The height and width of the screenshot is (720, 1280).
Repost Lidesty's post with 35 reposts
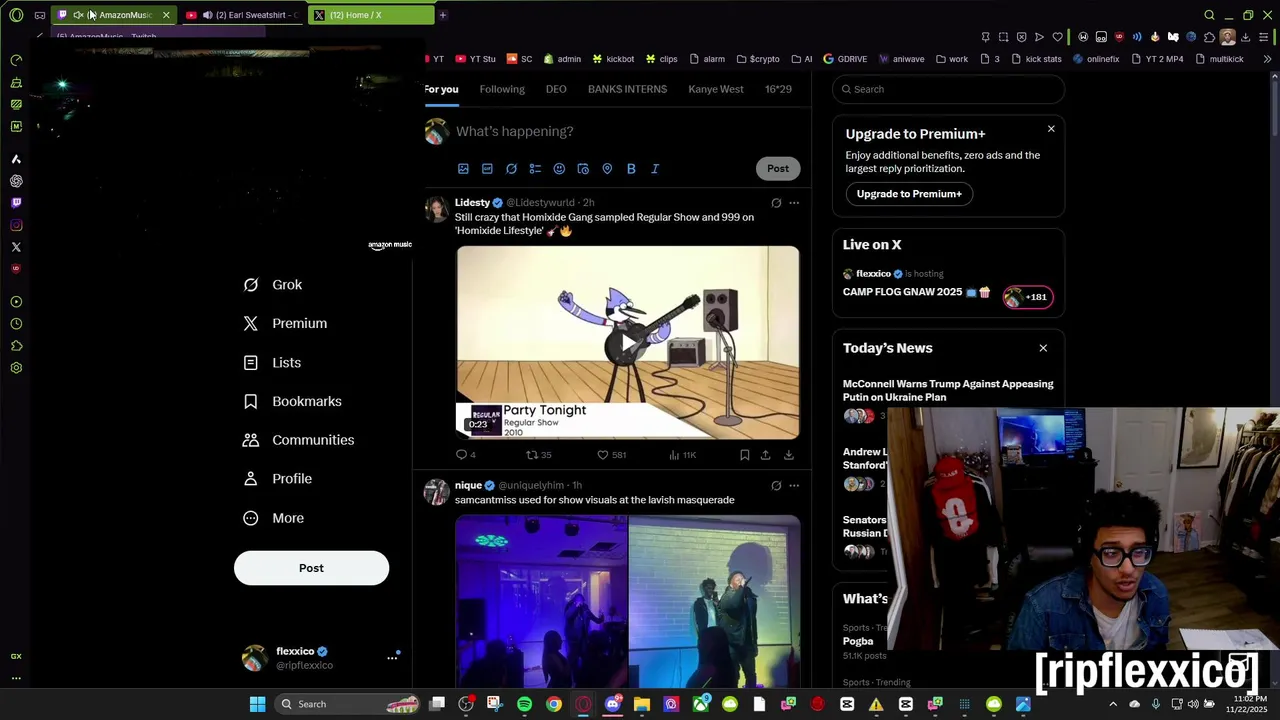point(538,455)
